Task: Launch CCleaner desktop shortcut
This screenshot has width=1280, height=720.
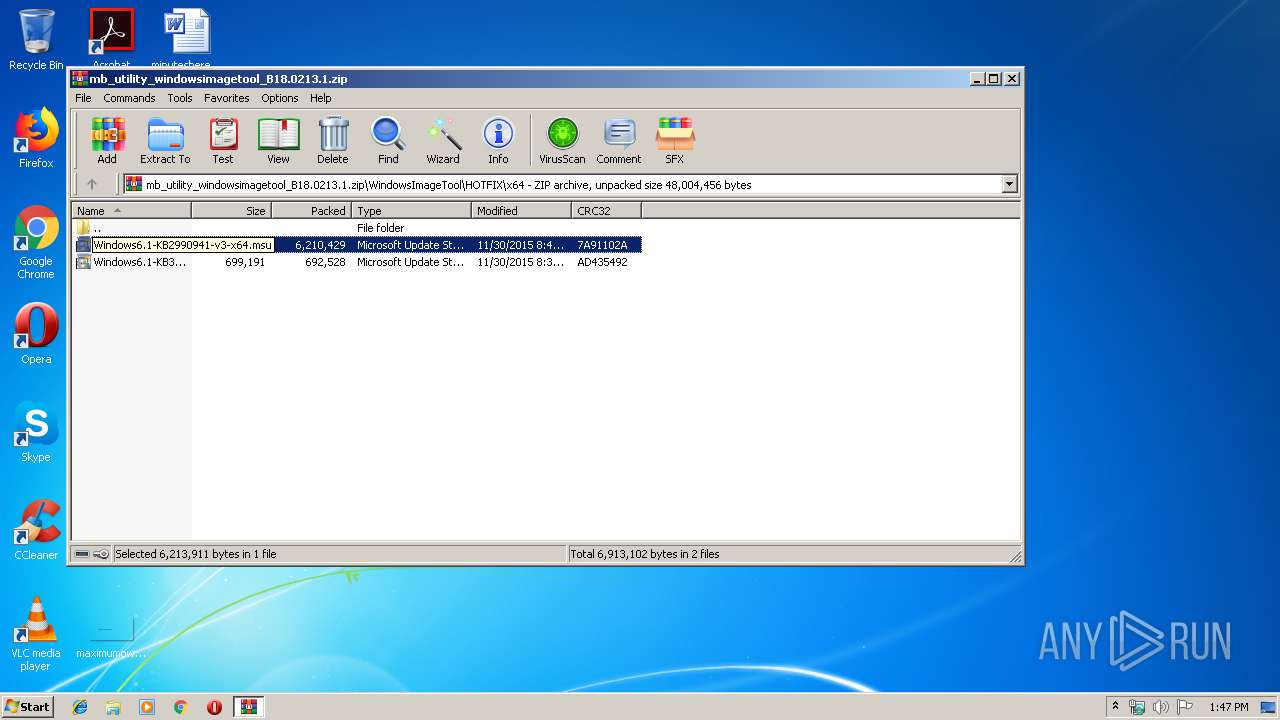Action: [x=36, y=530]
